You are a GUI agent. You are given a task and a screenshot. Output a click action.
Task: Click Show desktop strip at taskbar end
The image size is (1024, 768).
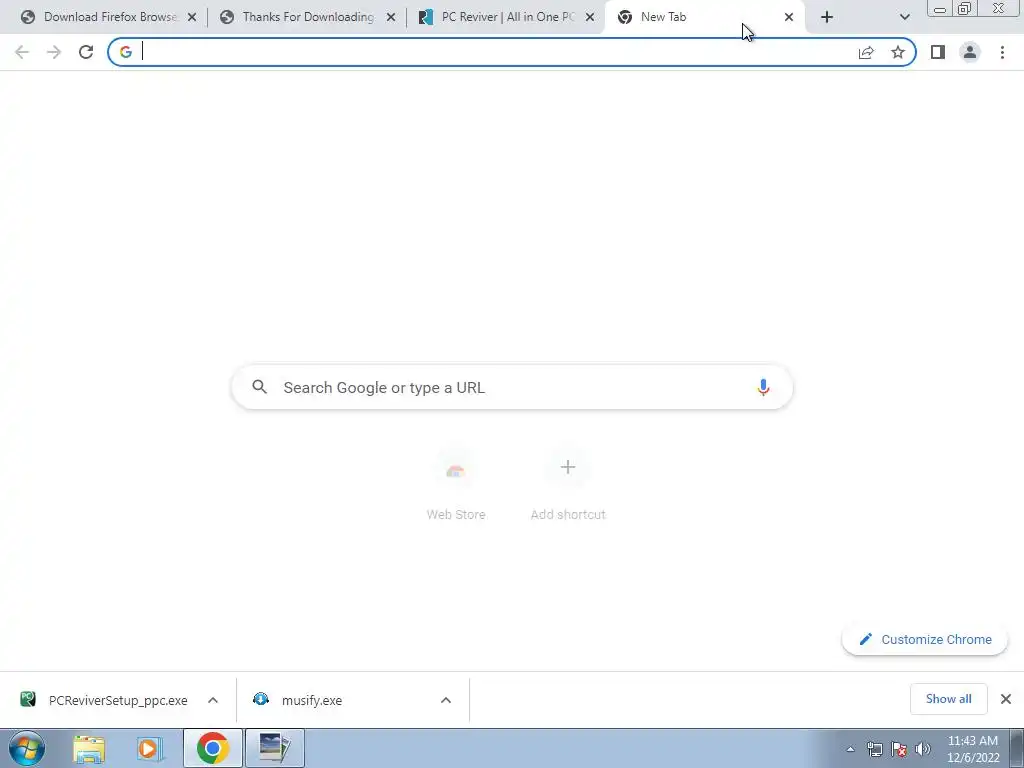point(1017,748)
